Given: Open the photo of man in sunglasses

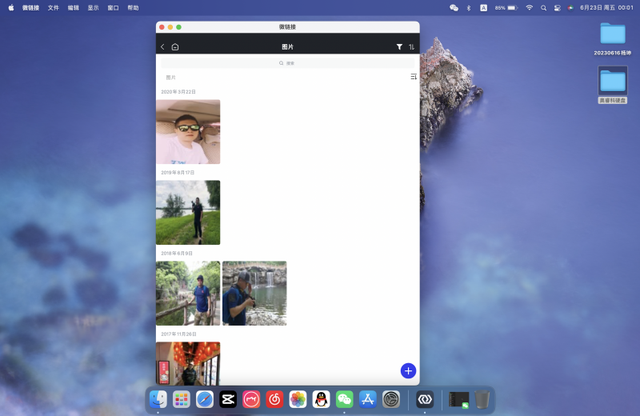Looking at the screenshot, I should [x=188, y=131].
